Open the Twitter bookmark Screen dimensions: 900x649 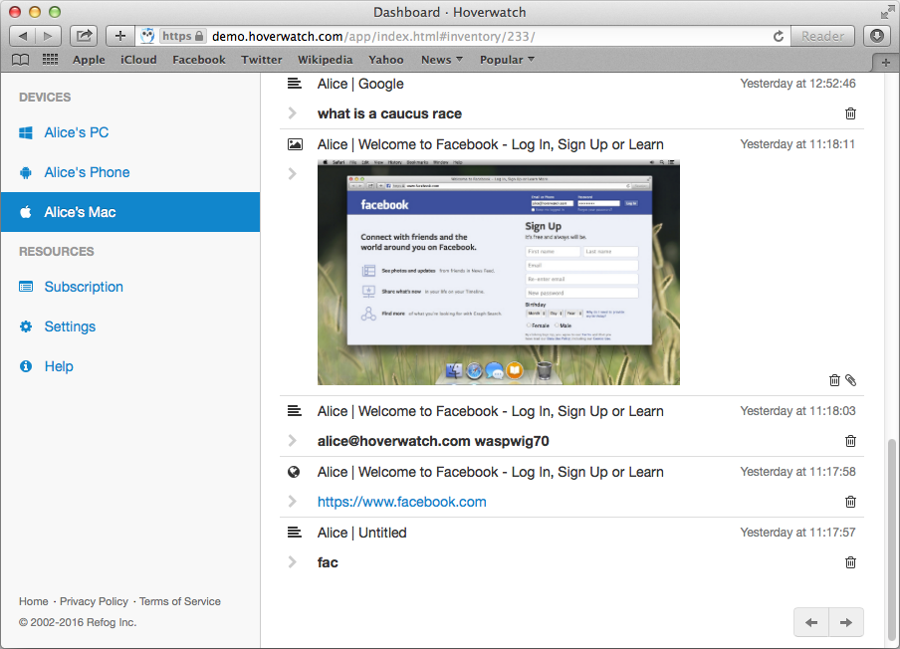coord(261,60)
